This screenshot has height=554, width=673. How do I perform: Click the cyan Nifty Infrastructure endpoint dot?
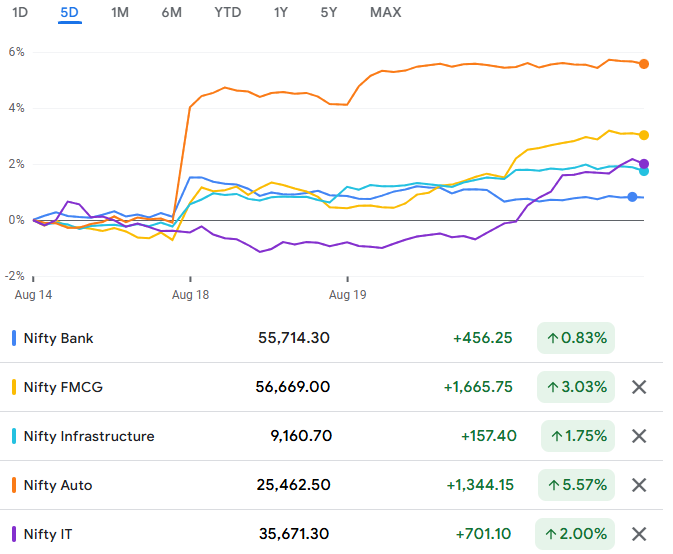point(644,171)
